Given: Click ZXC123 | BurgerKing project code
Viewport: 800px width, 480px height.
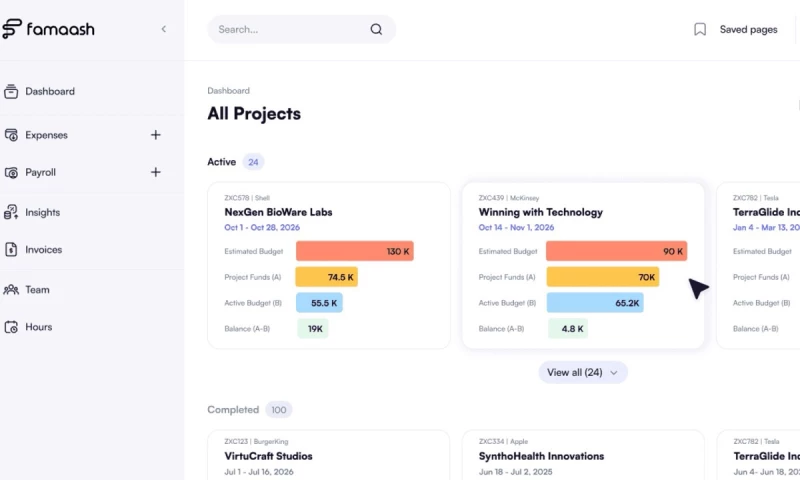Looking at the screenshot, I should tap(256, 442).
